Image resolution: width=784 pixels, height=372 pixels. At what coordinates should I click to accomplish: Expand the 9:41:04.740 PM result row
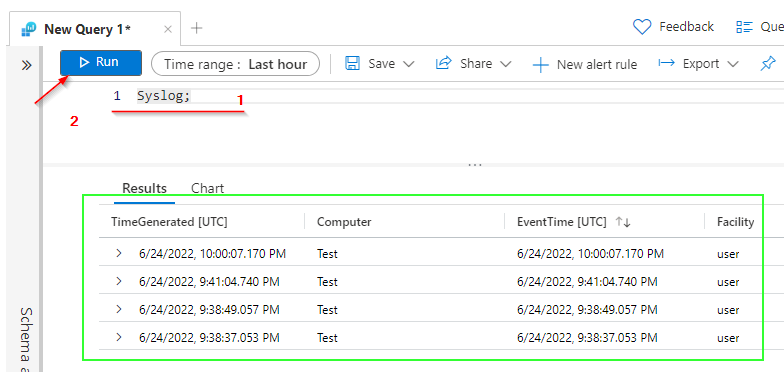pyautogui.click(x=118, y=281)
